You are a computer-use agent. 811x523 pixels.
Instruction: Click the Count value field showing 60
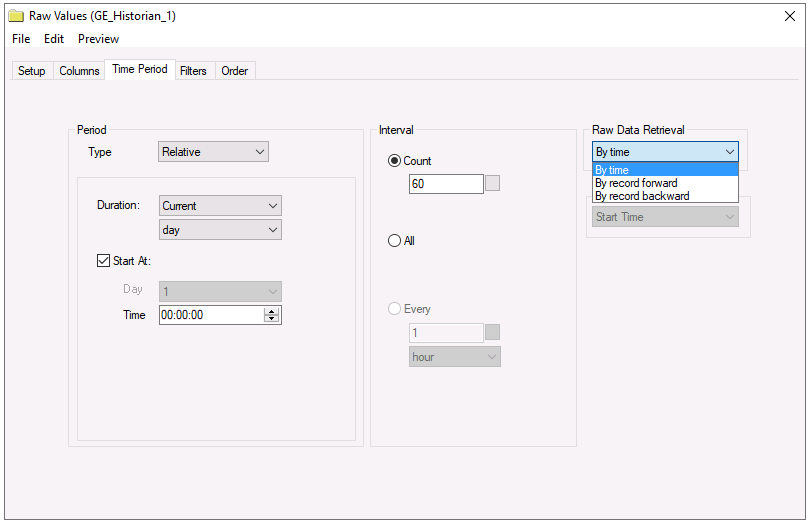click(x=446, y=184)
